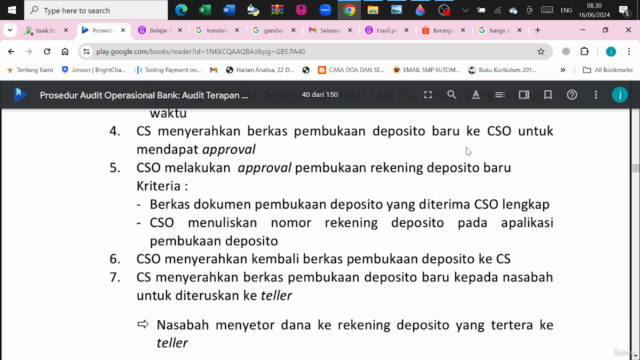Open the Buku Kurikulum bookmark

[502, 70]
